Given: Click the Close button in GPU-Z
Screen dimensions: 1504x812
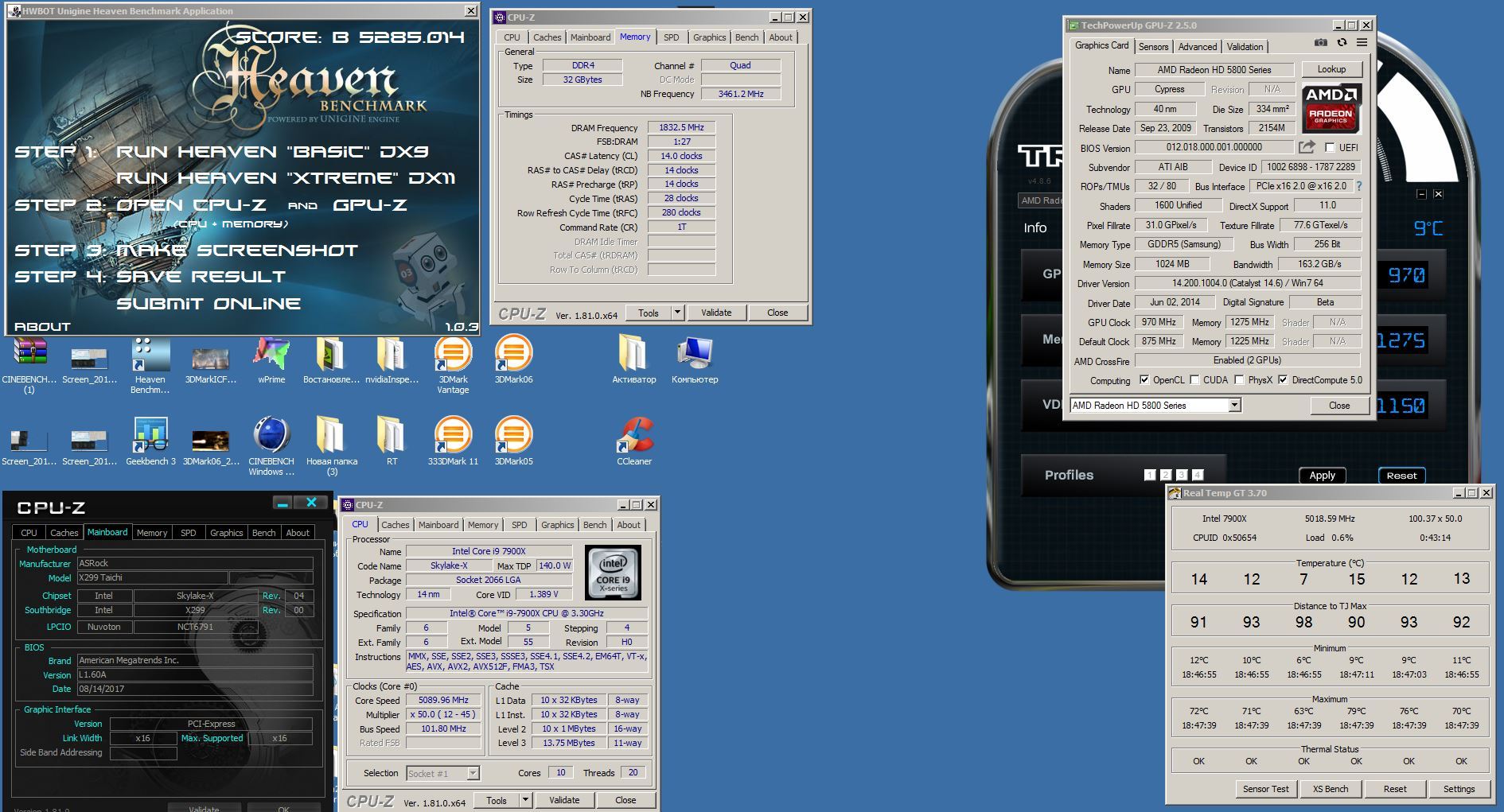Looking at the screenshot, I should (1339, 406).
